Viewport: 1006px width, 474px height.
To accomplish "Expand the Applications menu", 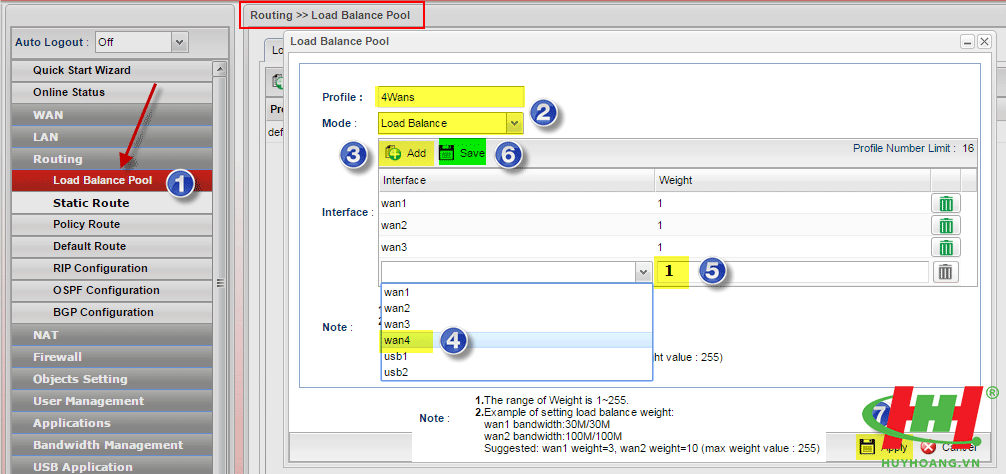I will pyautogui.click(x=112, y=423).
